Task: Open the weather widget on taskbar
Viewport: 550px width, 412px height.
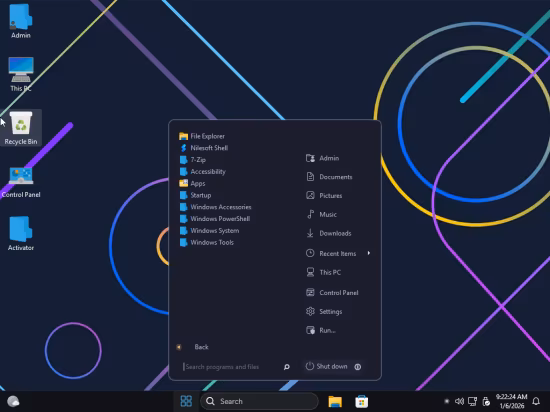Action: (13, 401)
